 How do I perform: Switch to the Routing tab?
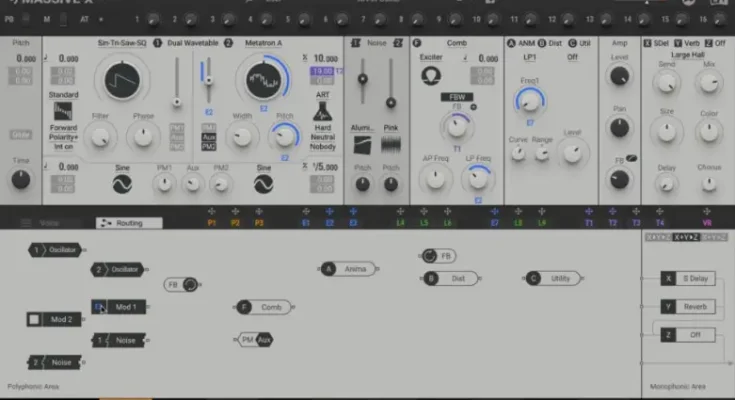[x=128, y=223]
